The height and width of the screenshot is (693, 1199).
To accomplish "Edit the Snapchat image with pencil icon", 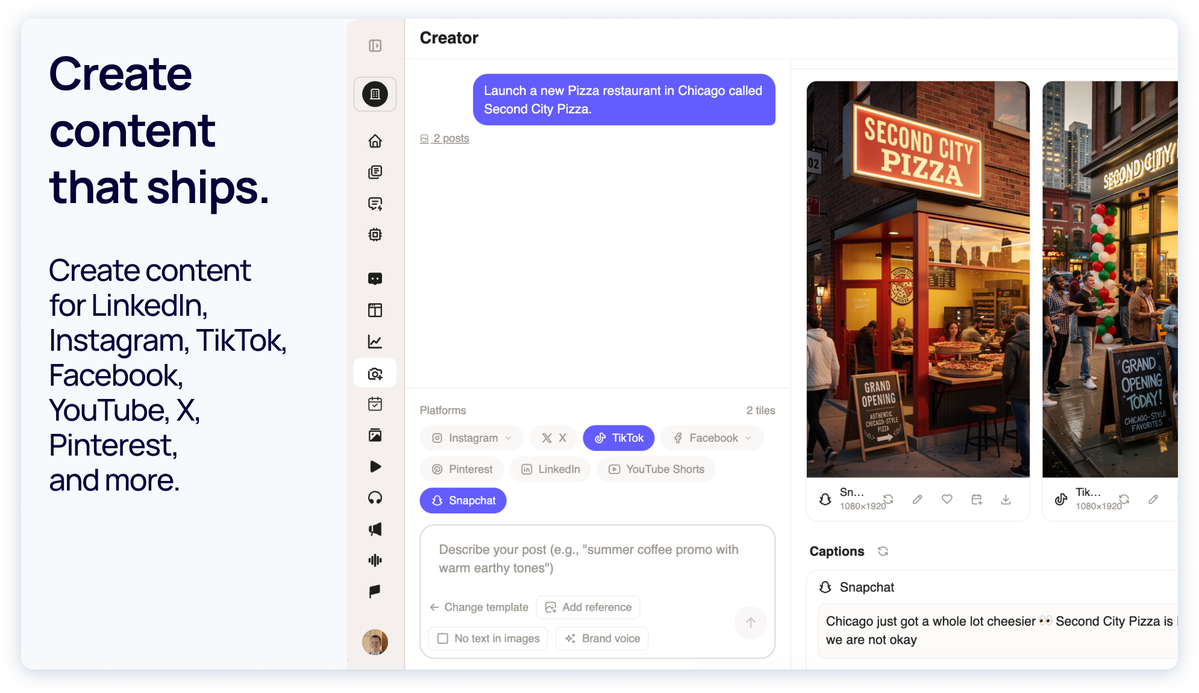I will (x=918, y=499).
